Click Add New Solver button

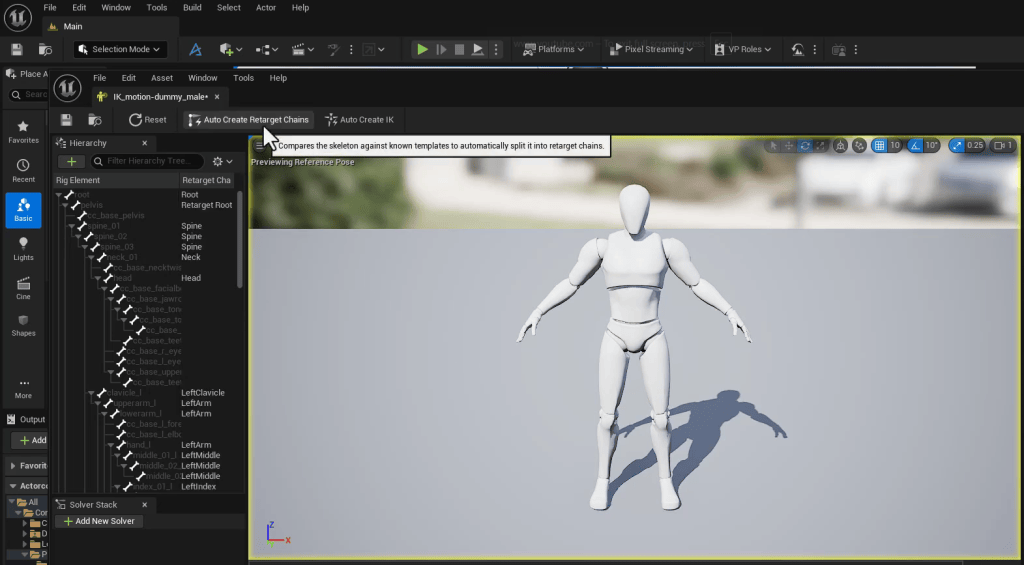click(x=99, y=521)
